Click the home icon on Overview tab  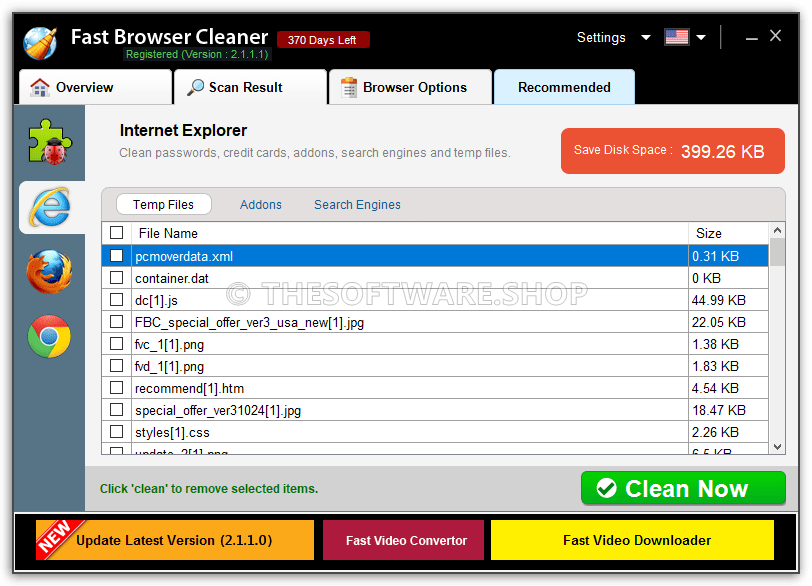click(40, 87)
